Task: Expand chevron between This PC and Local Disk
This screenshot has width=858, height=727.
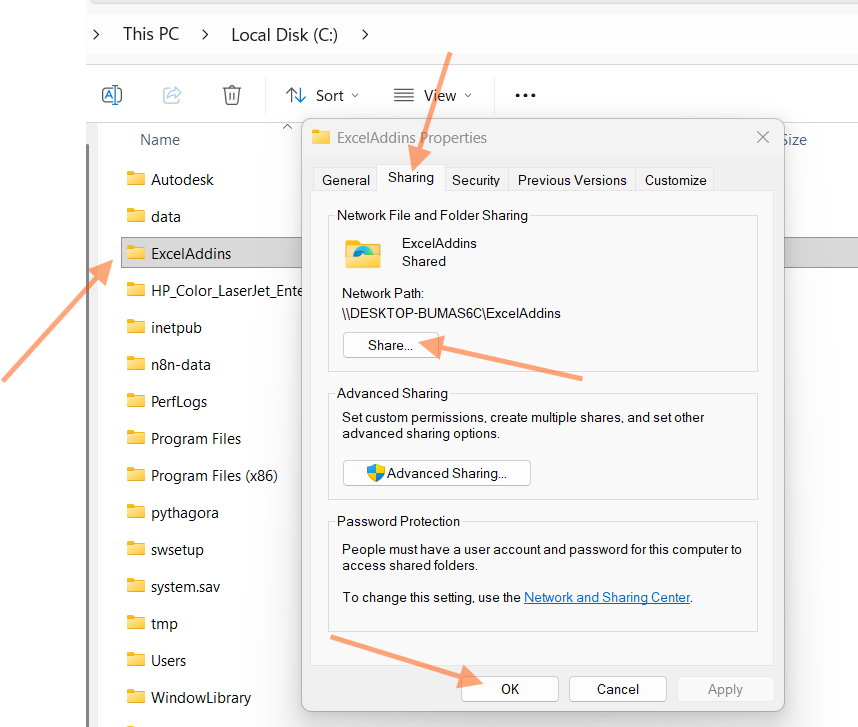Action: coord(205,35)
